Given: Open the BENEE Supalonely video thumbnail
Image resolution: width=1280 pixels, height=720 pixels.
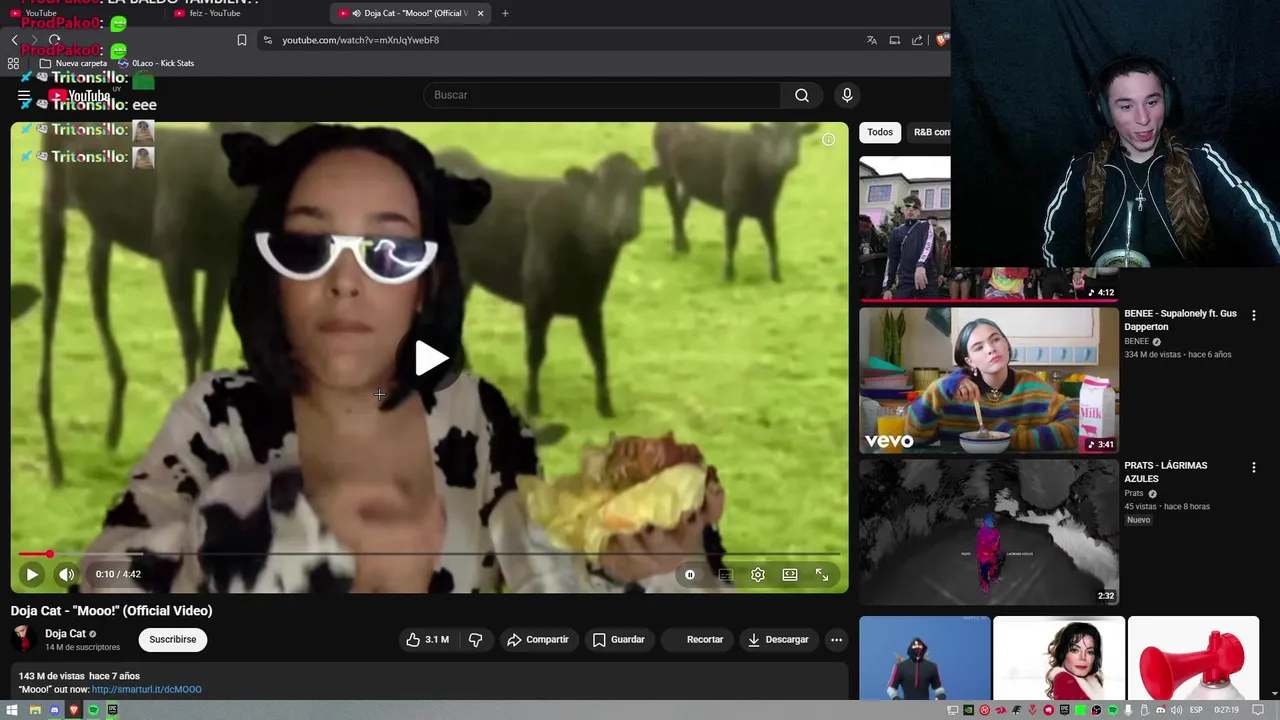Looking at the screenshot, I should [x=989, y=380].
